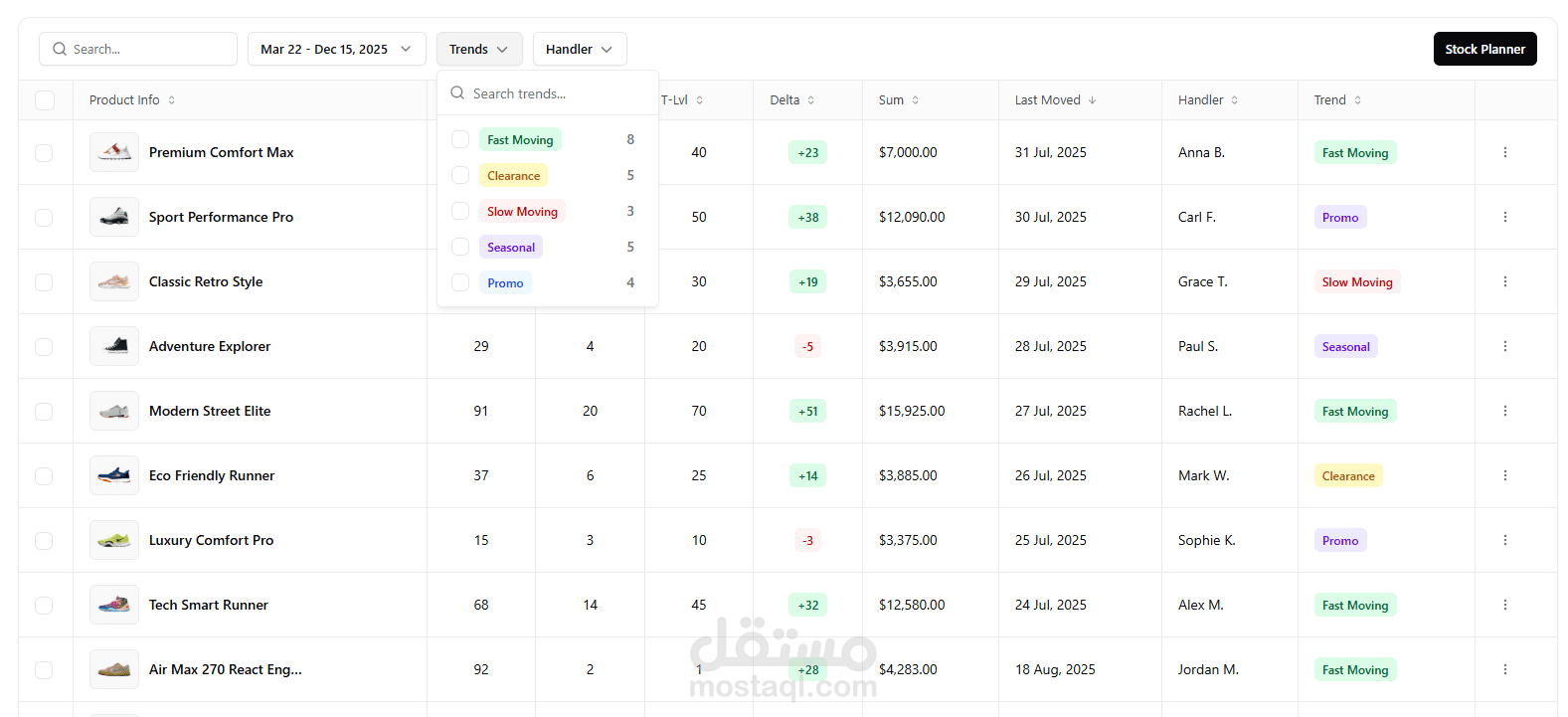This screenshot has width=1568, height=717.
Task: Click handler name Sophie K.
Action: [1207, 540]
